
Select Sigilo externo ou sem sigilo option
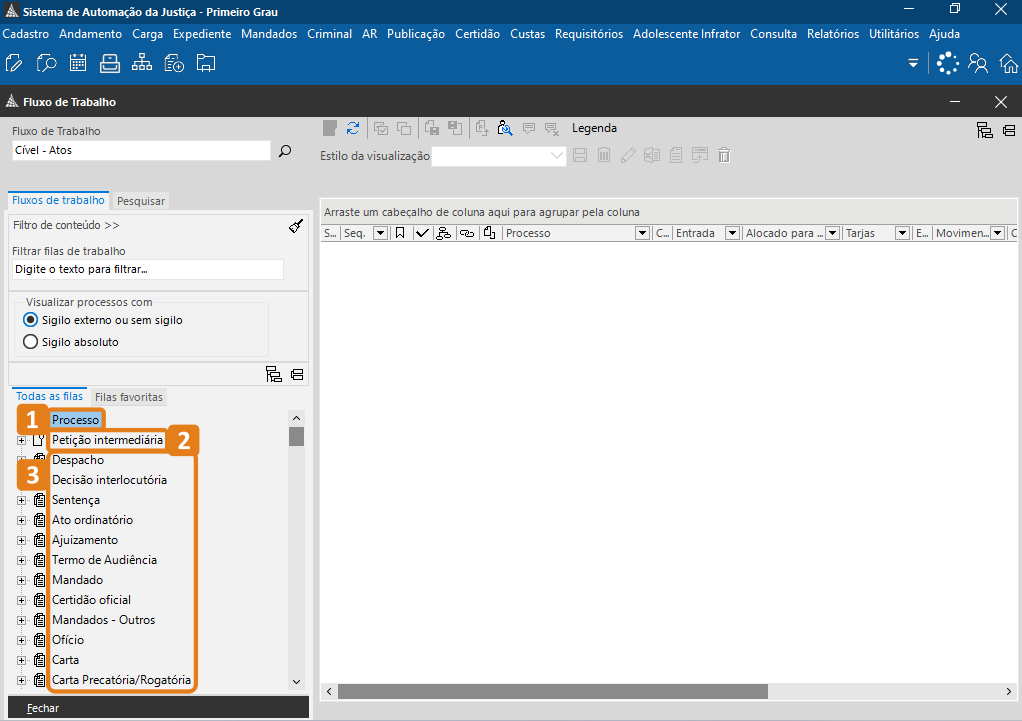click(30, 320)
